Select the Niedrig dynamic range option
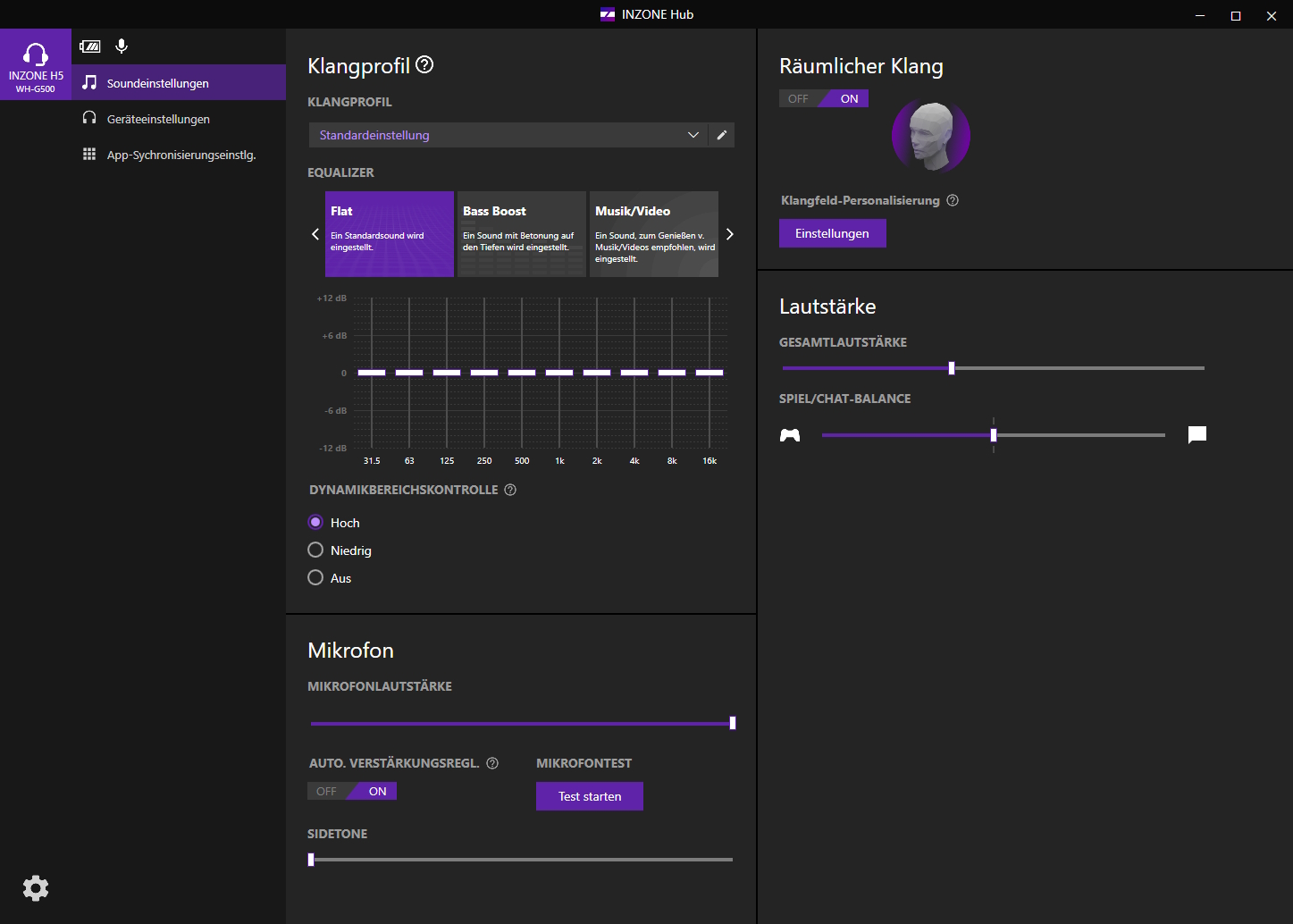This screenshot has width=1293, height=924. [315, 550]
